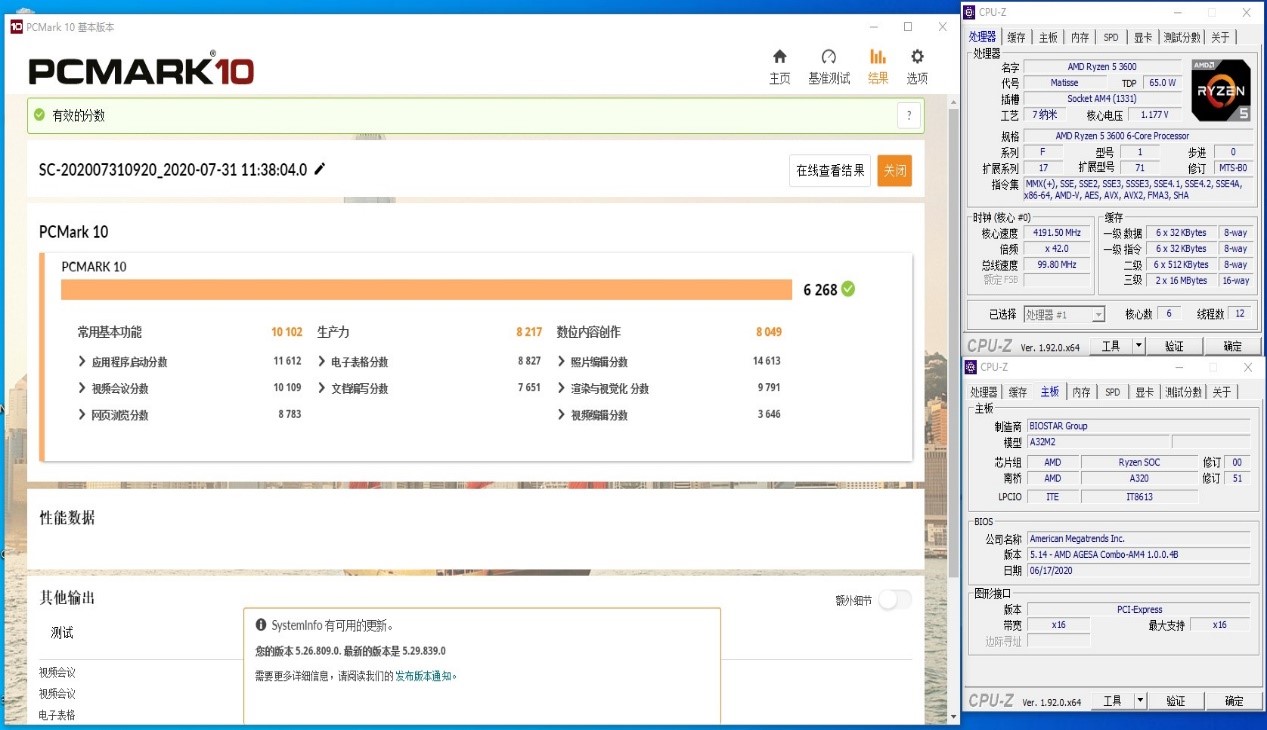Click 工具 button in lower CPU-Z
This screenshot has height=730, width=1267.
coord(1111,701)
